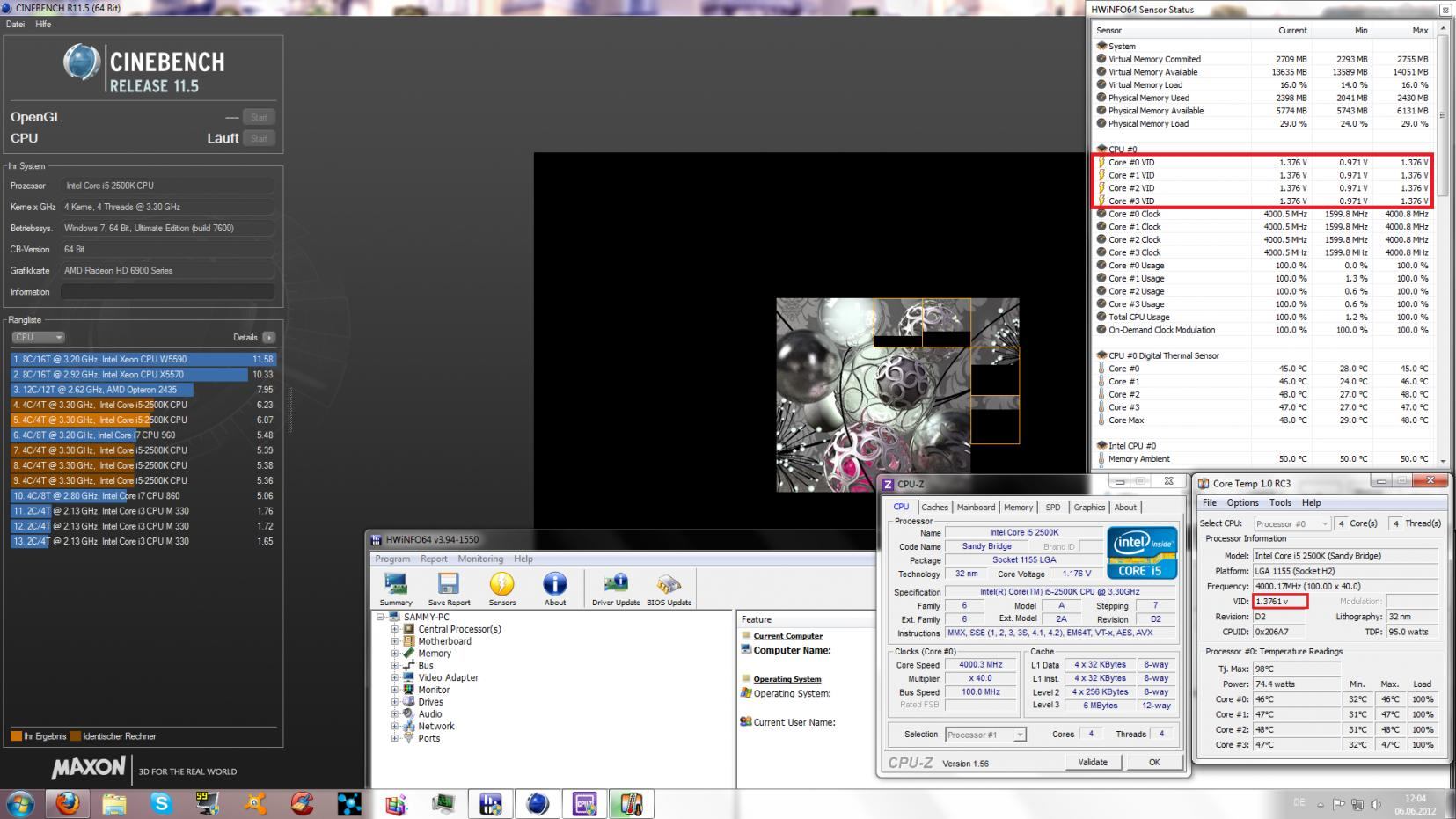
Task: Select Motherboard node in HWiNFO tree
Action: 444,641
